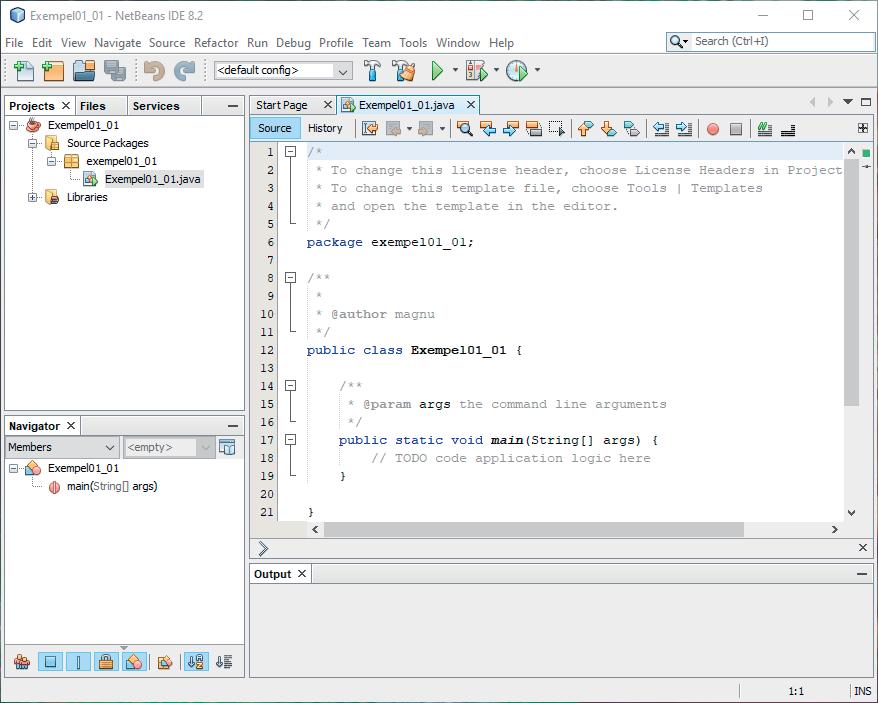Expand the Libraries tree node
Image resolution: width=878 pixels, height=703 pixels.
(33, 197)
